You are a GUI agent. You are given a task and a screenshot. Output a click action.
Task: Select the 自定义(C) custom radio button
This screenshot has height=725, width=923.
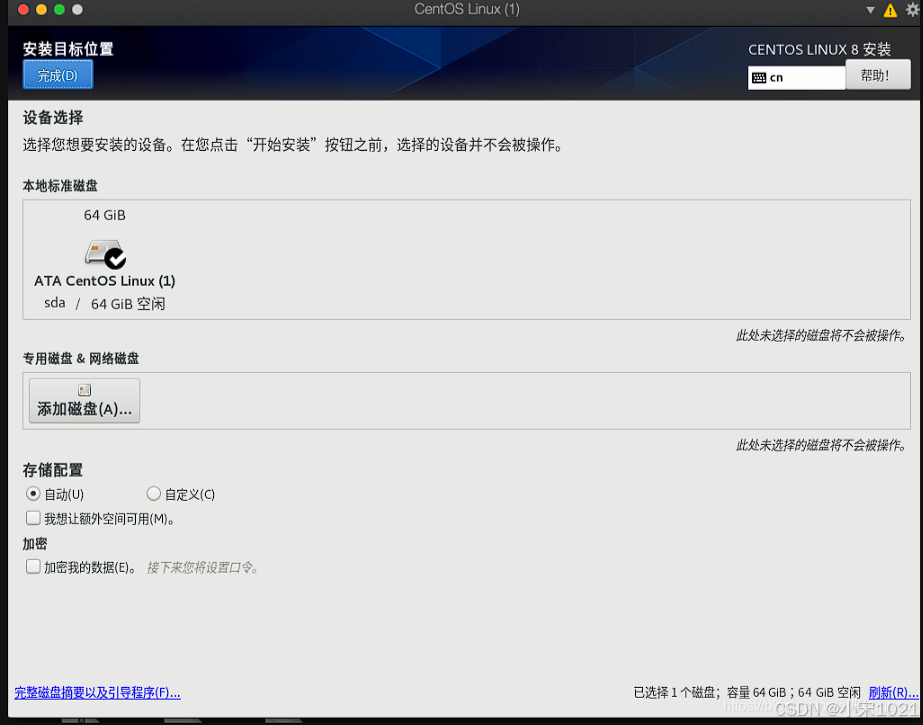(153, 493)
